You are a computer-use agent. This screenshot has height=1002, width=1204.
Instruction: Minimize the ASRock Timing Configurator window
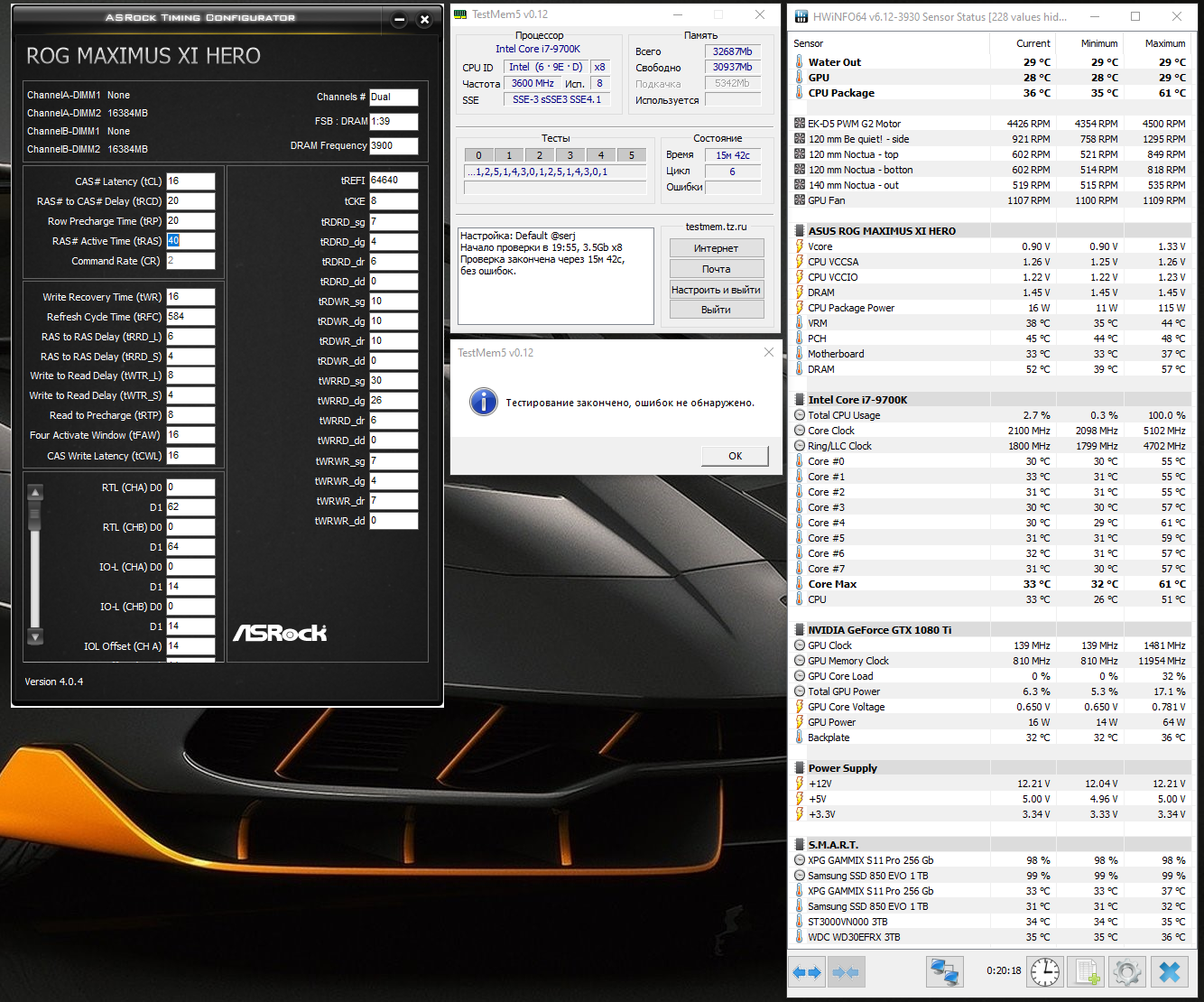click(x=400, y=19)
